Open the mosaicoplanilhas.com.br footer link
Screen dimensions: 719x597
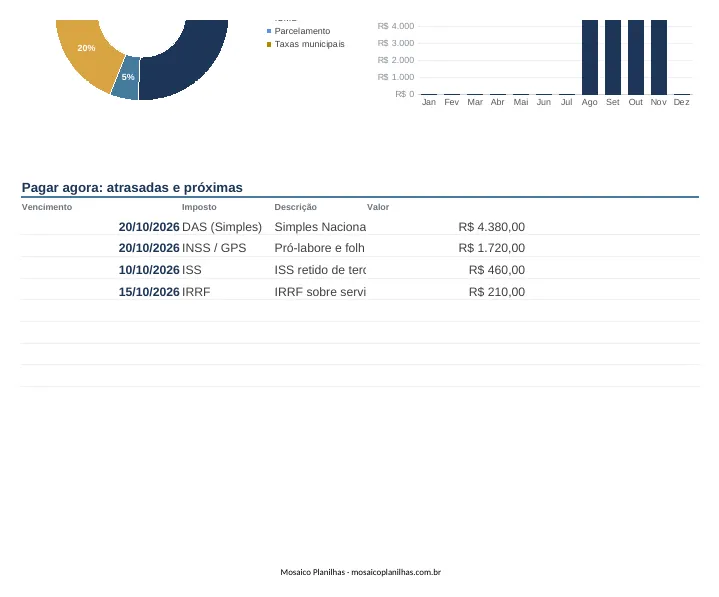pos(396,572)
